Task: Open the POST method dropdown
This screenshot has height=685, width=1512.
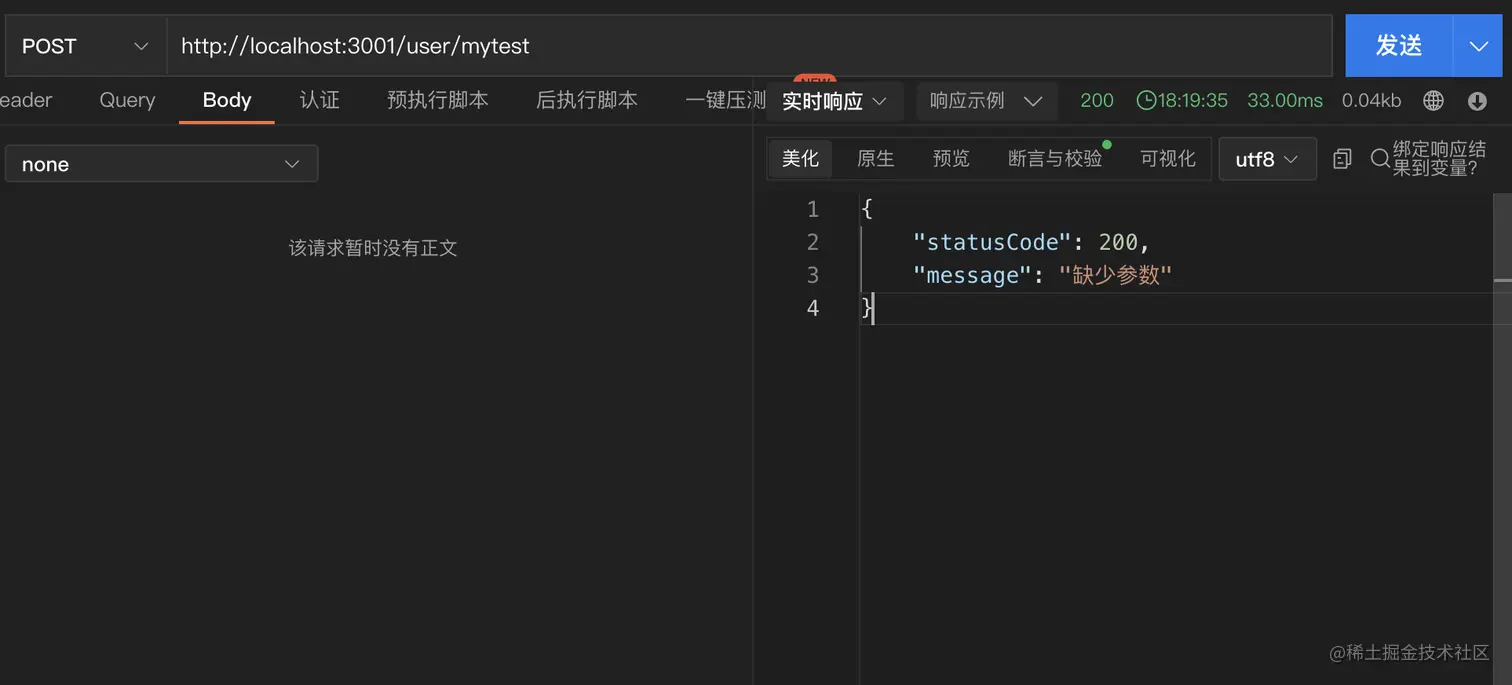Action: [85, 46]
